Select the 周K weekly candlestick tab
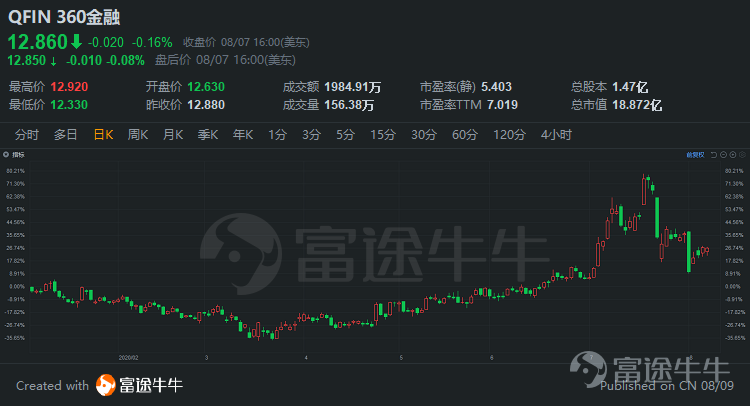 138,135
